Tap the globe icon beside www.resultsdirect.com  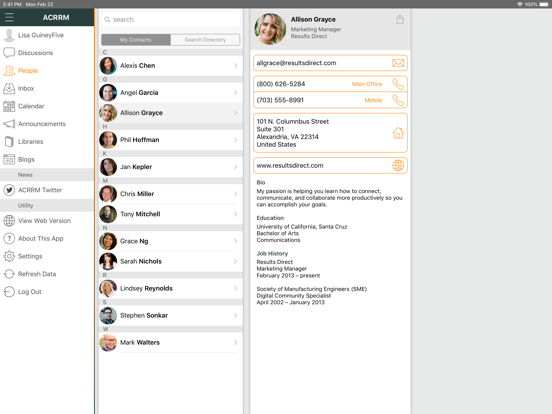(398, 165)
